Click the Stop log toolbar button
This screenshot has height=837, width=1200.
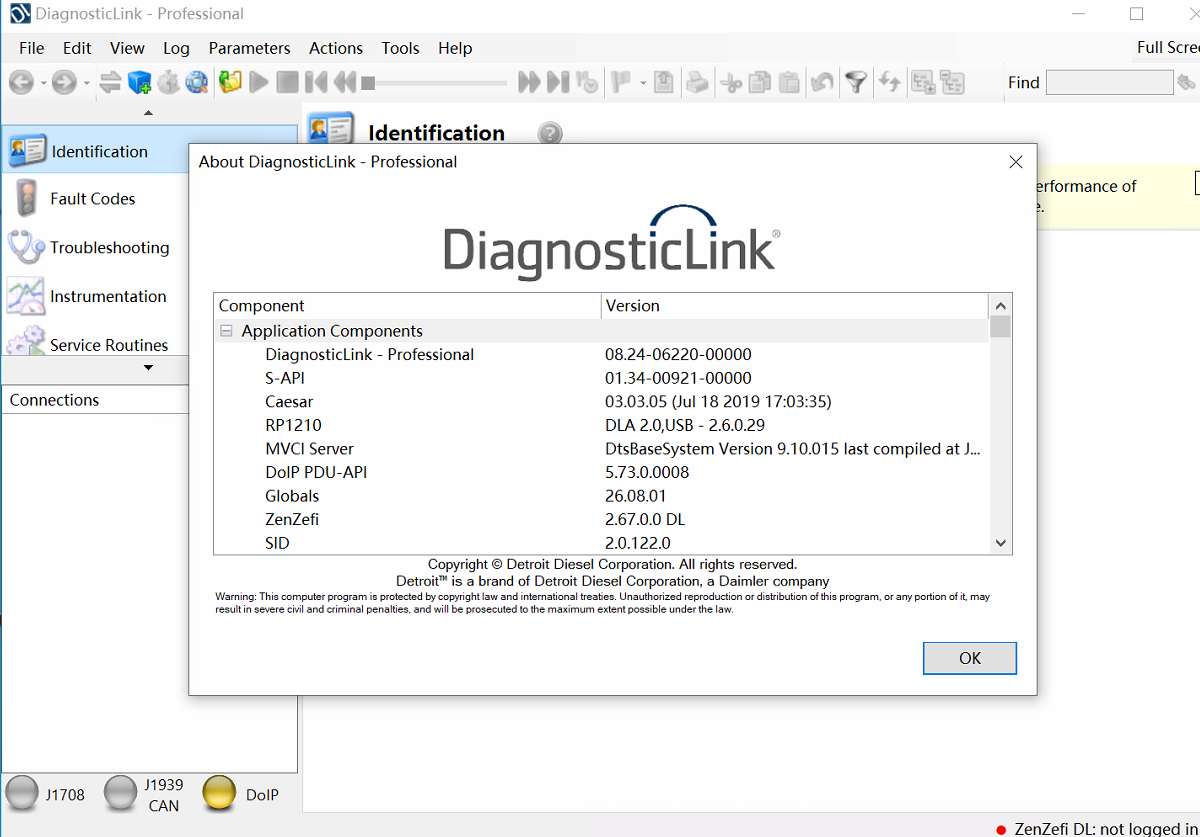287,82
